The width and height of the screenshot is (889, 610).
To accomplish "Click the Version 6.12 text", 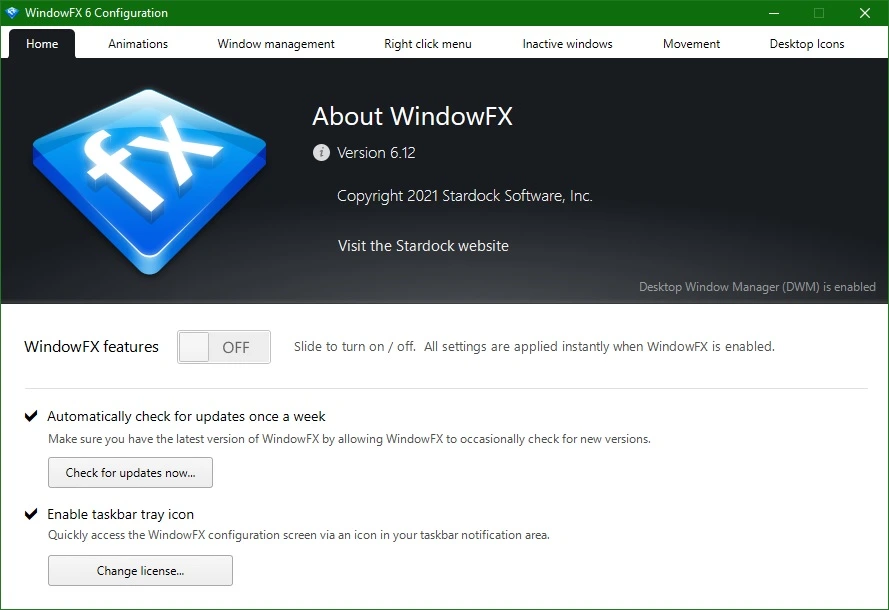I will click(x=376, y=152).
